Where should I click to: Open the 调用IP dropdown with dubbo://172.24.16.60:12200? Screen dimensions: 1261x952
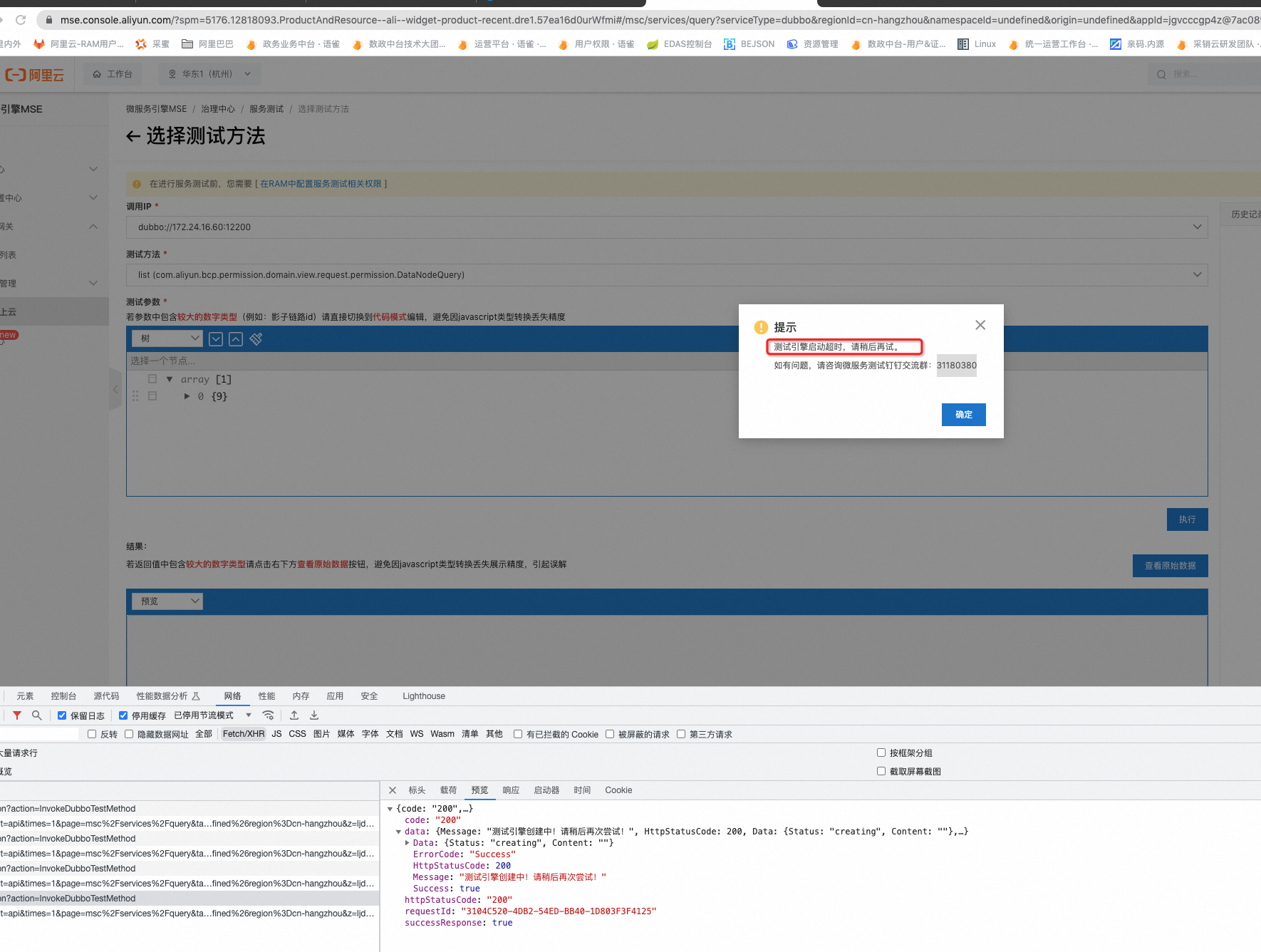click(667, 227)
